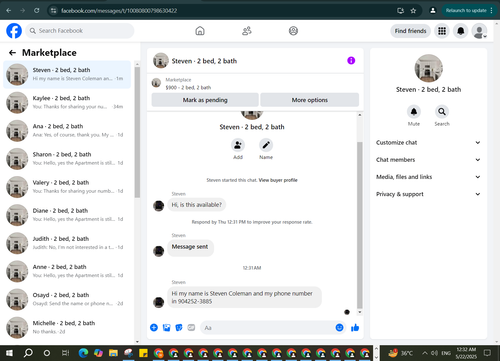Open Judith conversation in list
Screen dimensions: 500x361
pyautogui.click(x=67, y=243)
